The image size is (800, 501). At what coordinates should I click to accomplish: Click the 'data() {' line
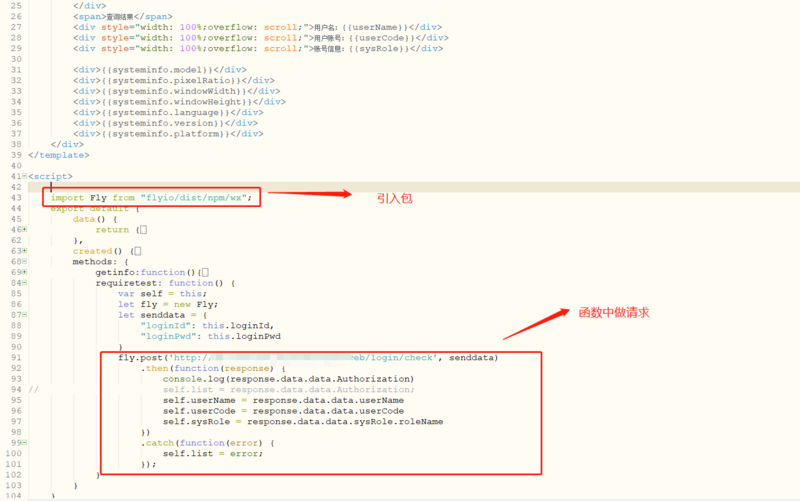click(x=95, y=219)
